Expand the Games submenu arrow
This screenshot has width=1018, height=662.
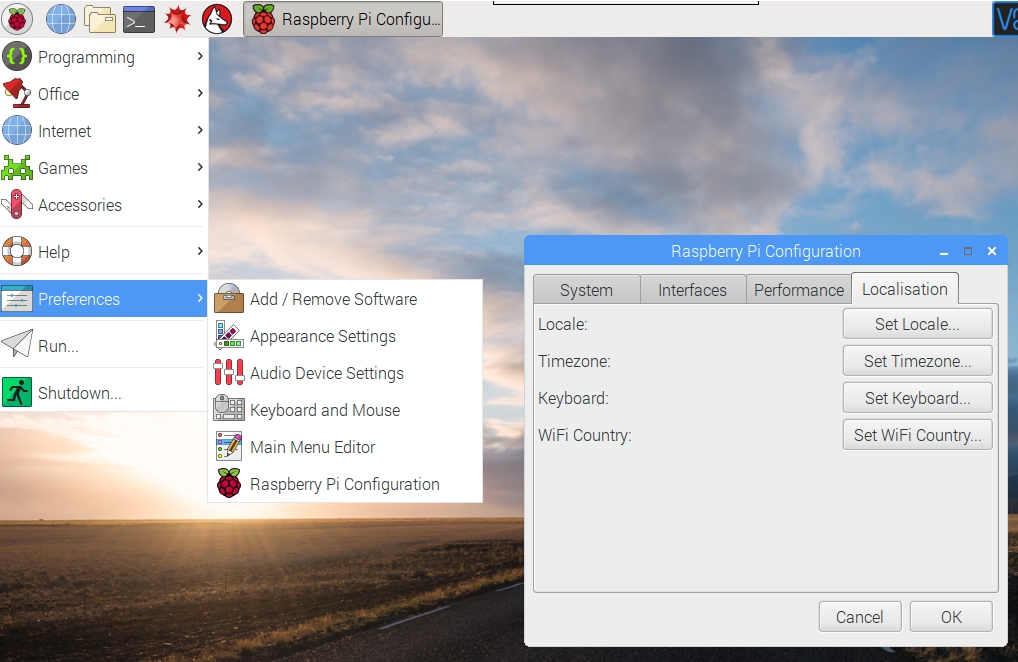click(200, 167)
